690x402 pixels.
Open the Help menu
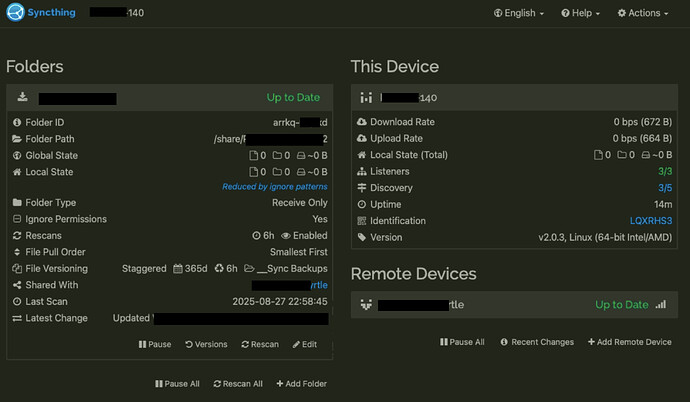tap(580, 13)
